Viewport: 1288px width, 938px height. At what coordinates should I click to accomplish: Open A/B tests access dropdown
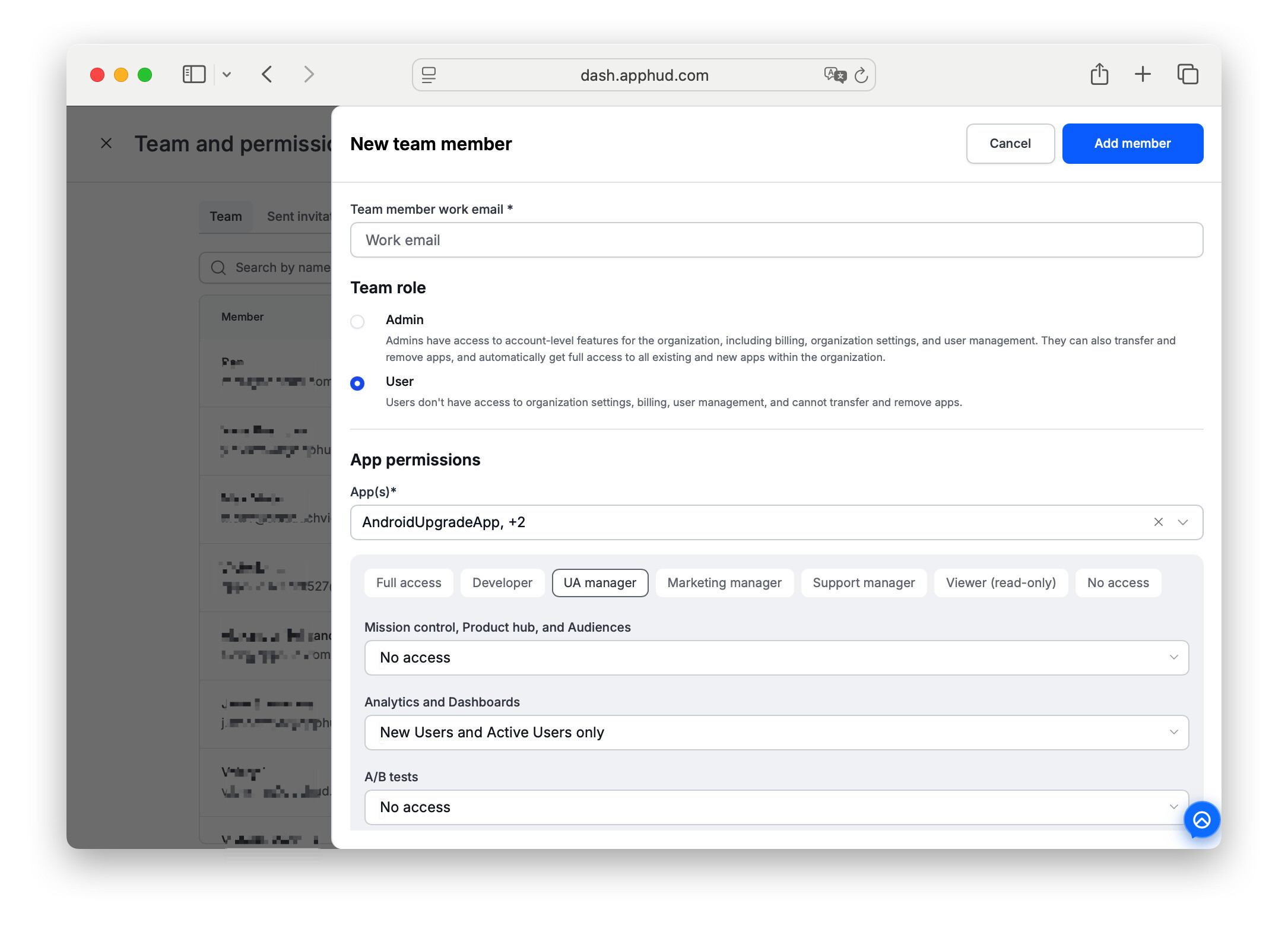tap(776, 807)
